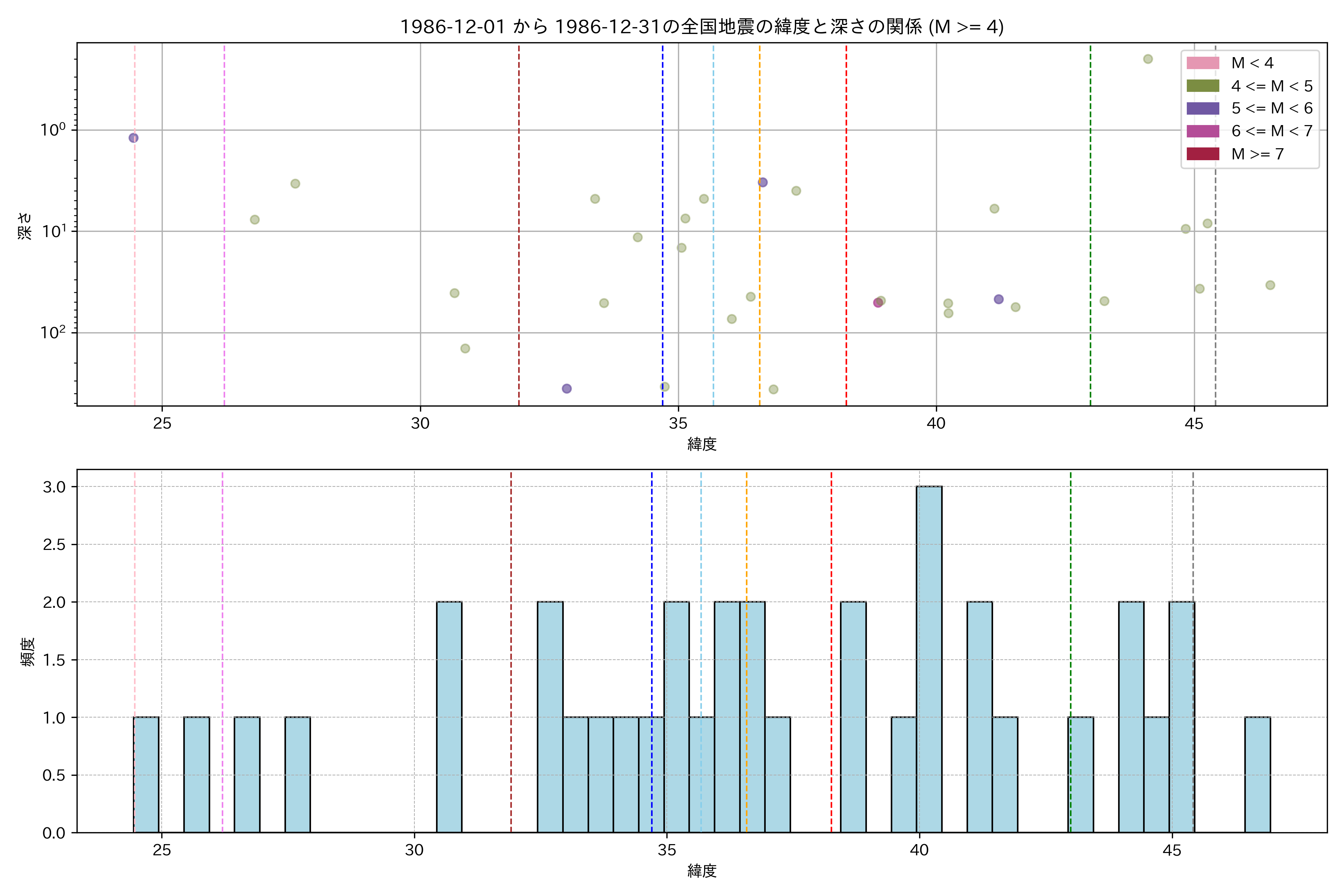Click the dark red M >= 7 legend swatch
This screenshot has height=896, width=1344.
(1202, 154)
